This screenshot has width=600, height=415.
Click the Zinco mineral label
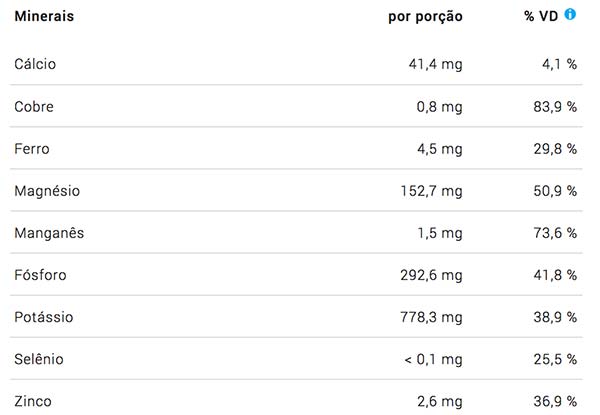[x=33, y=401]
